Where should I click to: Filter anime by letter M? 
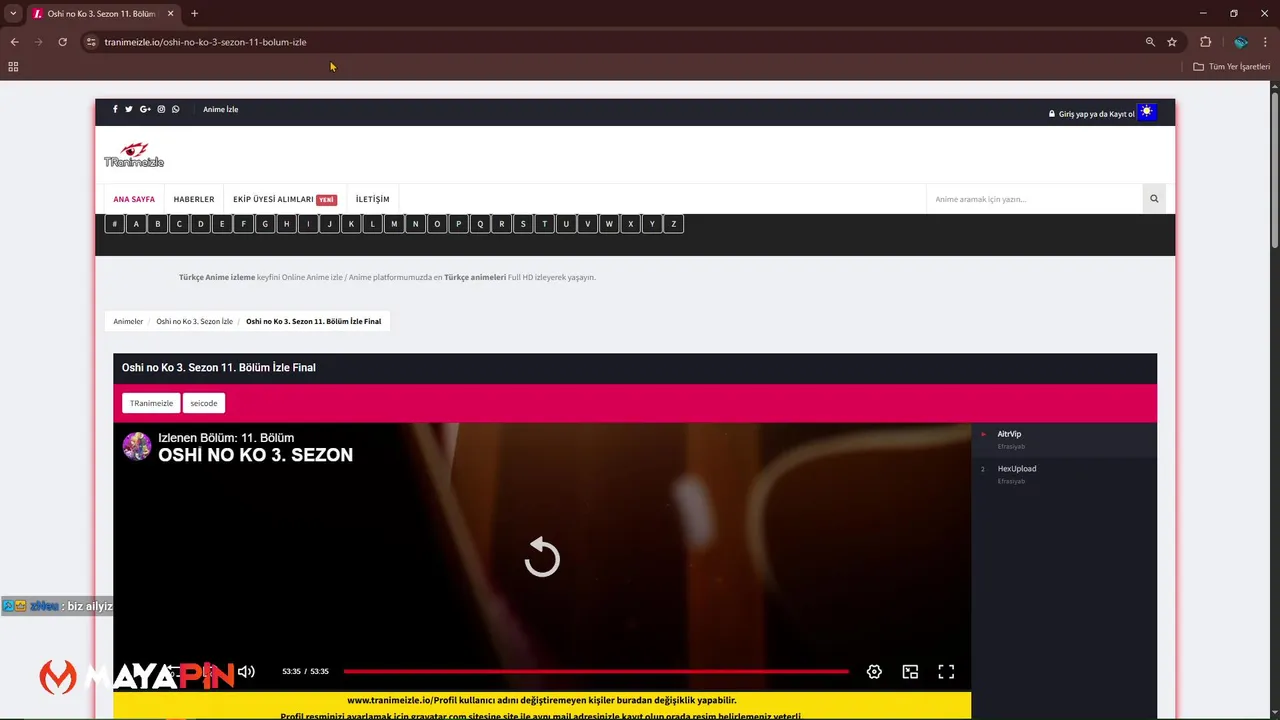click(394, 224)
